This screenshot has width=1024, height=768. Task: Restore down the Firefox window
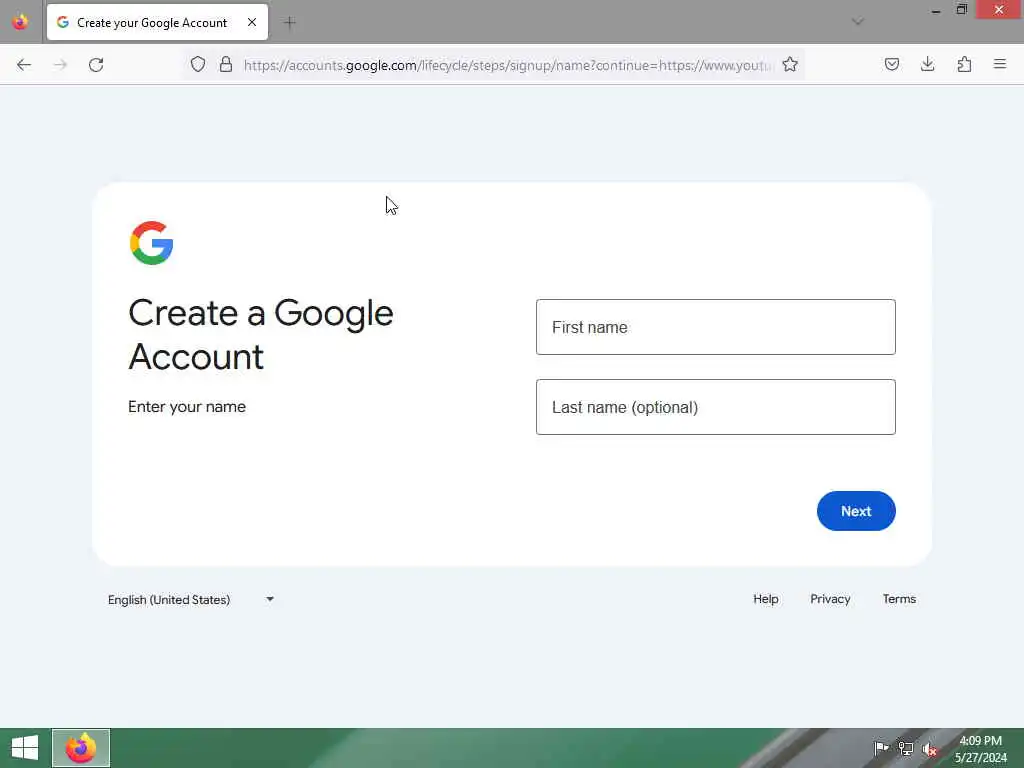coord(962,10)
